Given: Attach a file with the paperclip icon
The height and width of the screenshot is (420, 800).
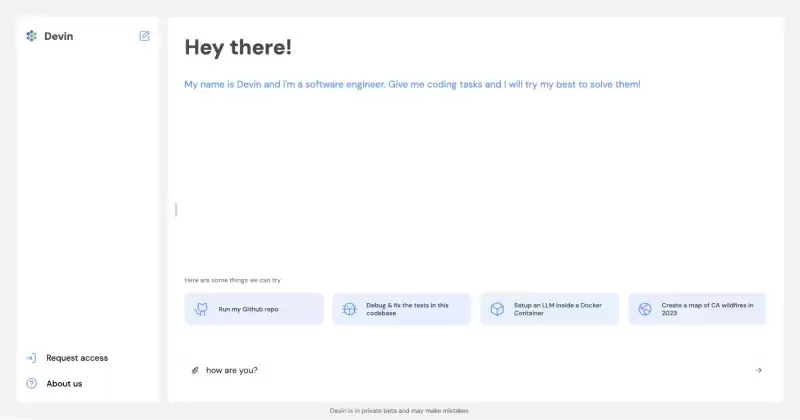Looking at the screenshot, I should tap(195, 370).
